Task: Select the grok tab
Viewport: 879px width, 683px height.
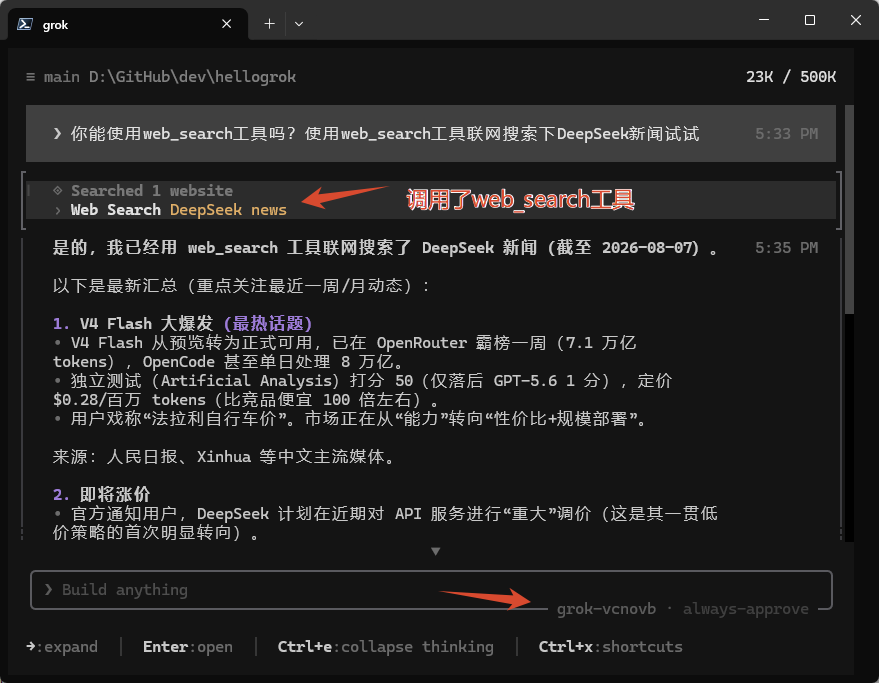Action: [x=128, y=24]
